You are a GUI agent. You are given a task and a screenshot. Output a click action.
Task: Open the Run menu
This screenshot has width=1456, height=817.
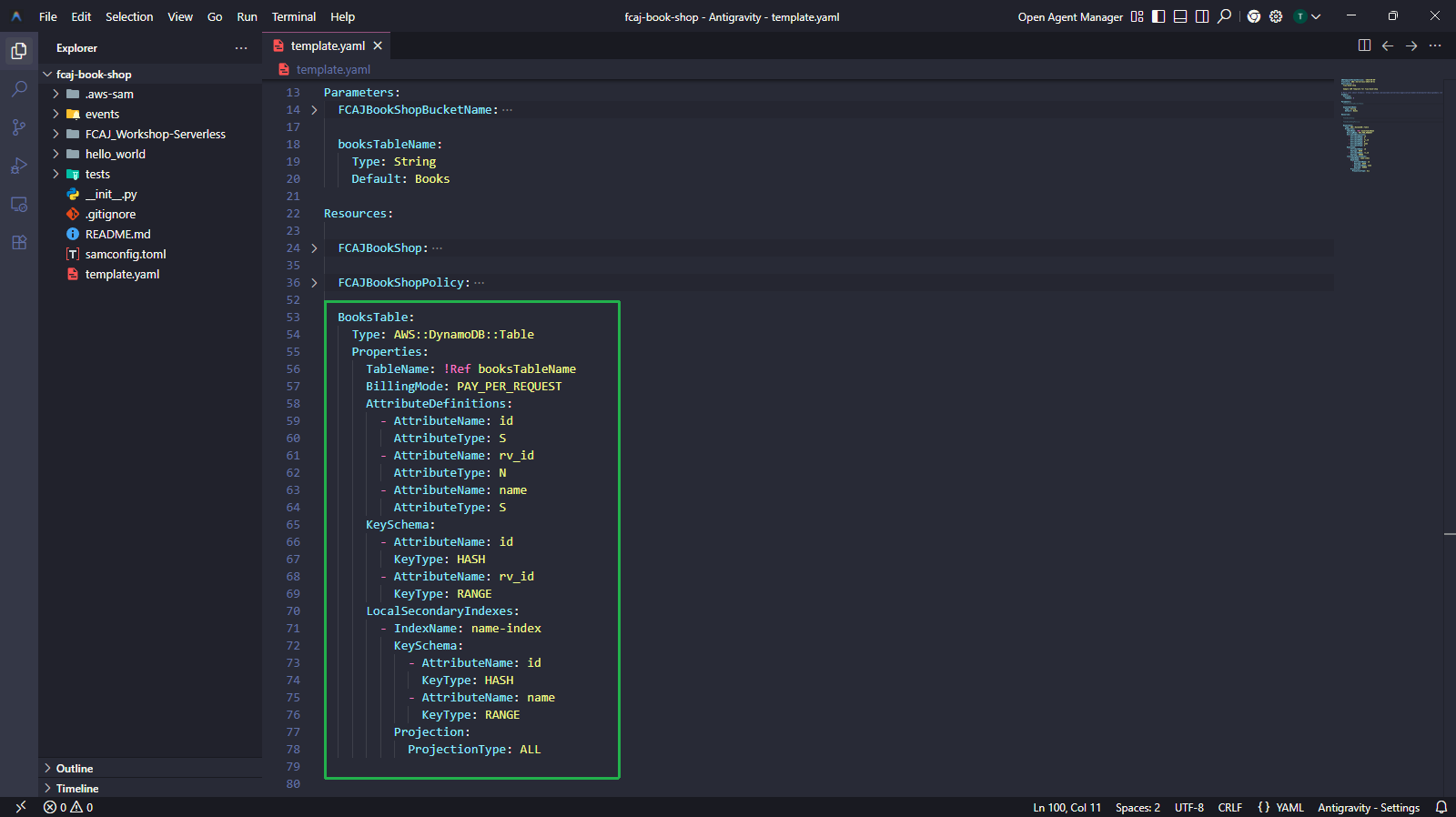tap(247, 16)
